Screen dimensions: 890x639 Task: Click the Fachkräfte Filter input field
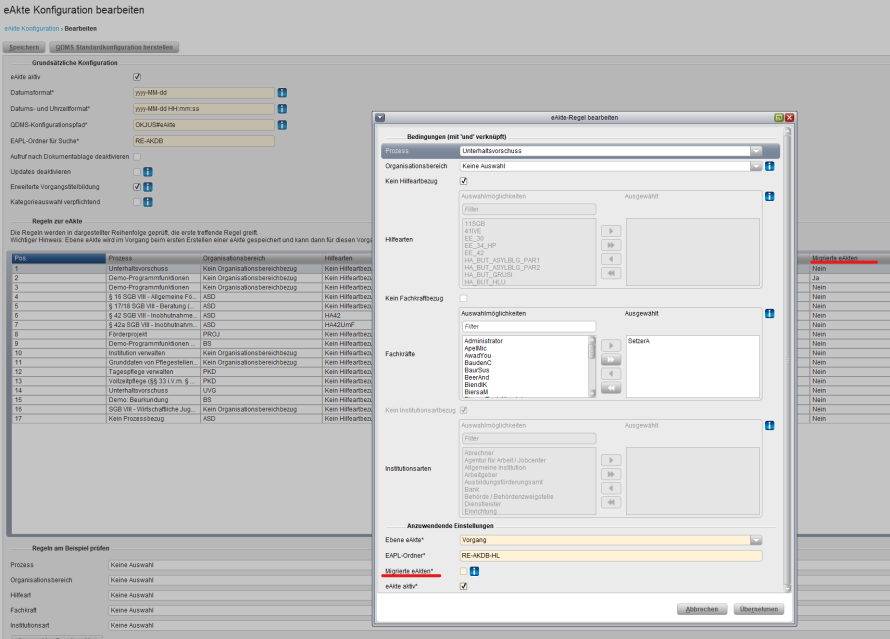pyautogui.click(x=529, y=327)
